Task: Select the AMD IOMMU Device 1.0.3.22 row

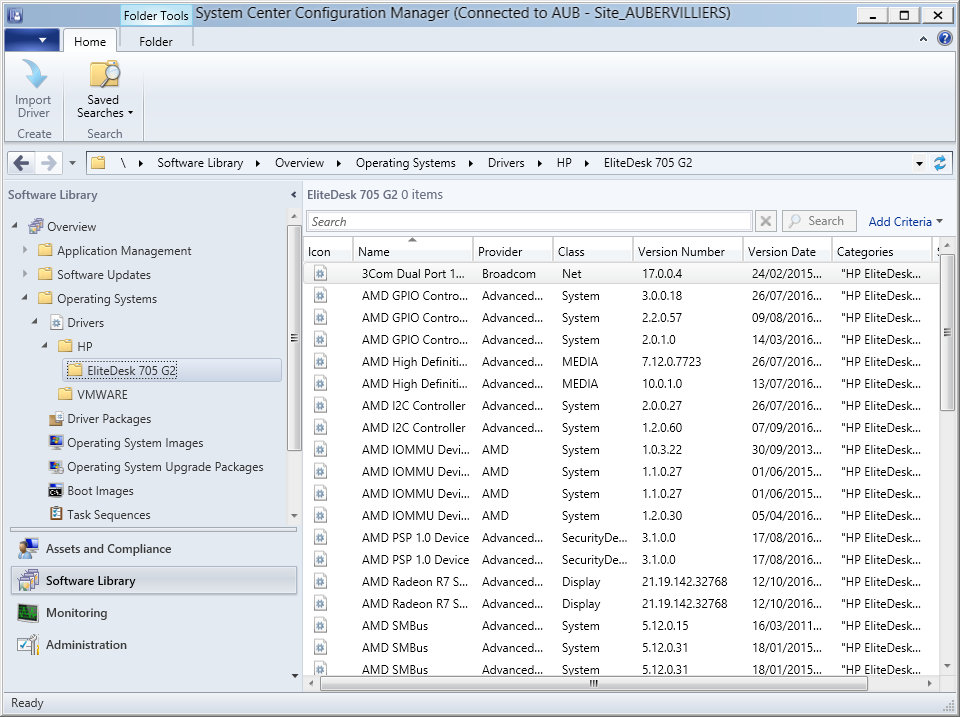Action: (x=621, y=450)
